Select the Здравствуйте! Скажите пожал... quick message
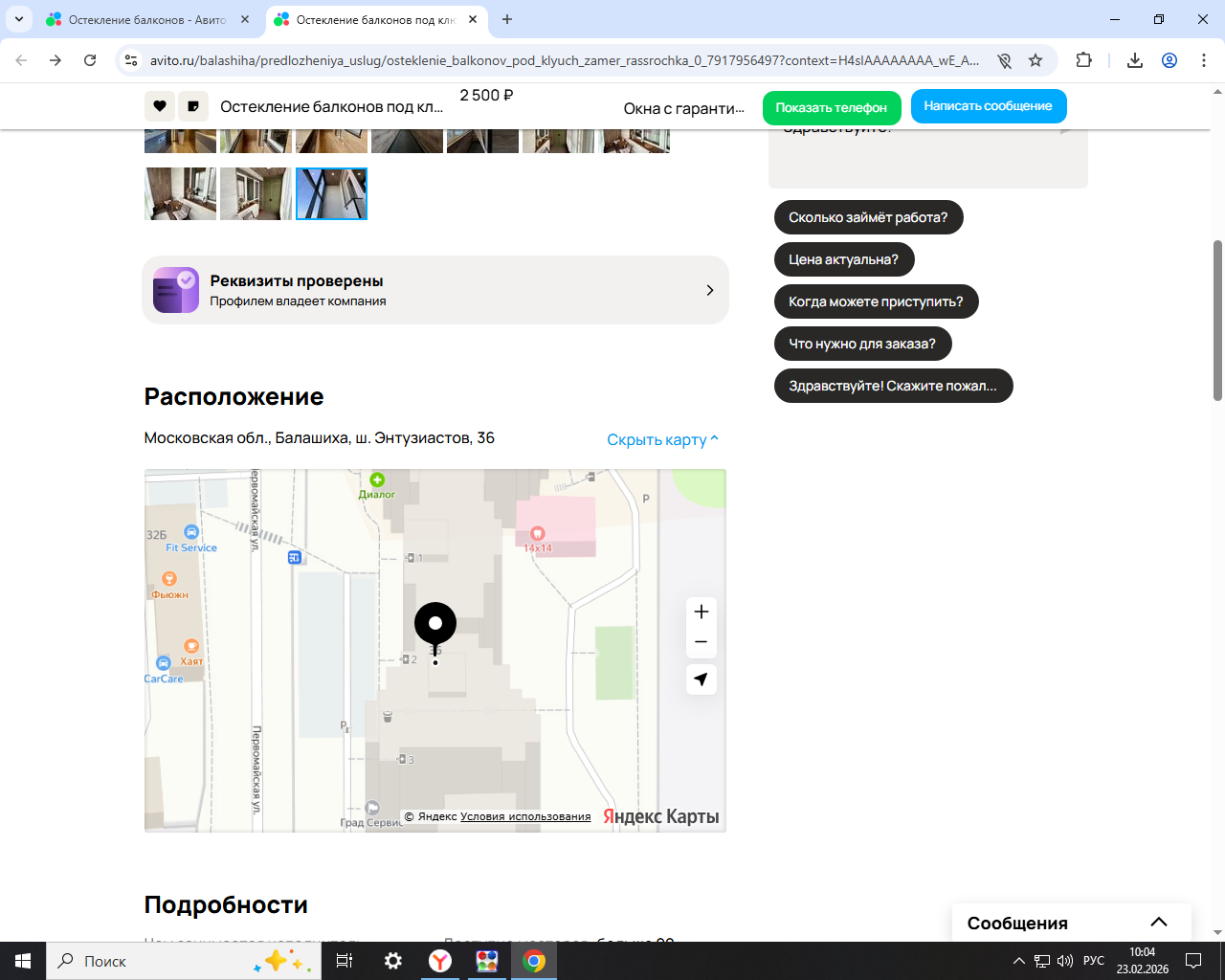The image size is (1225, 980). click(x=893, y=386)
